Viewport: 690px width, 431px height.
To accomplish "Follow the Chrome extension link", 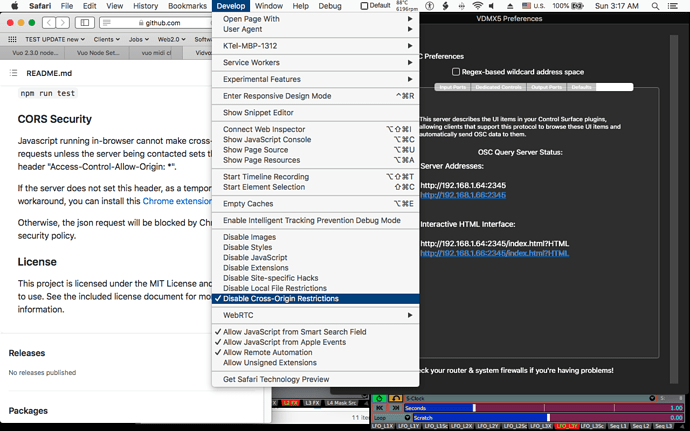I will pos(177,201).
